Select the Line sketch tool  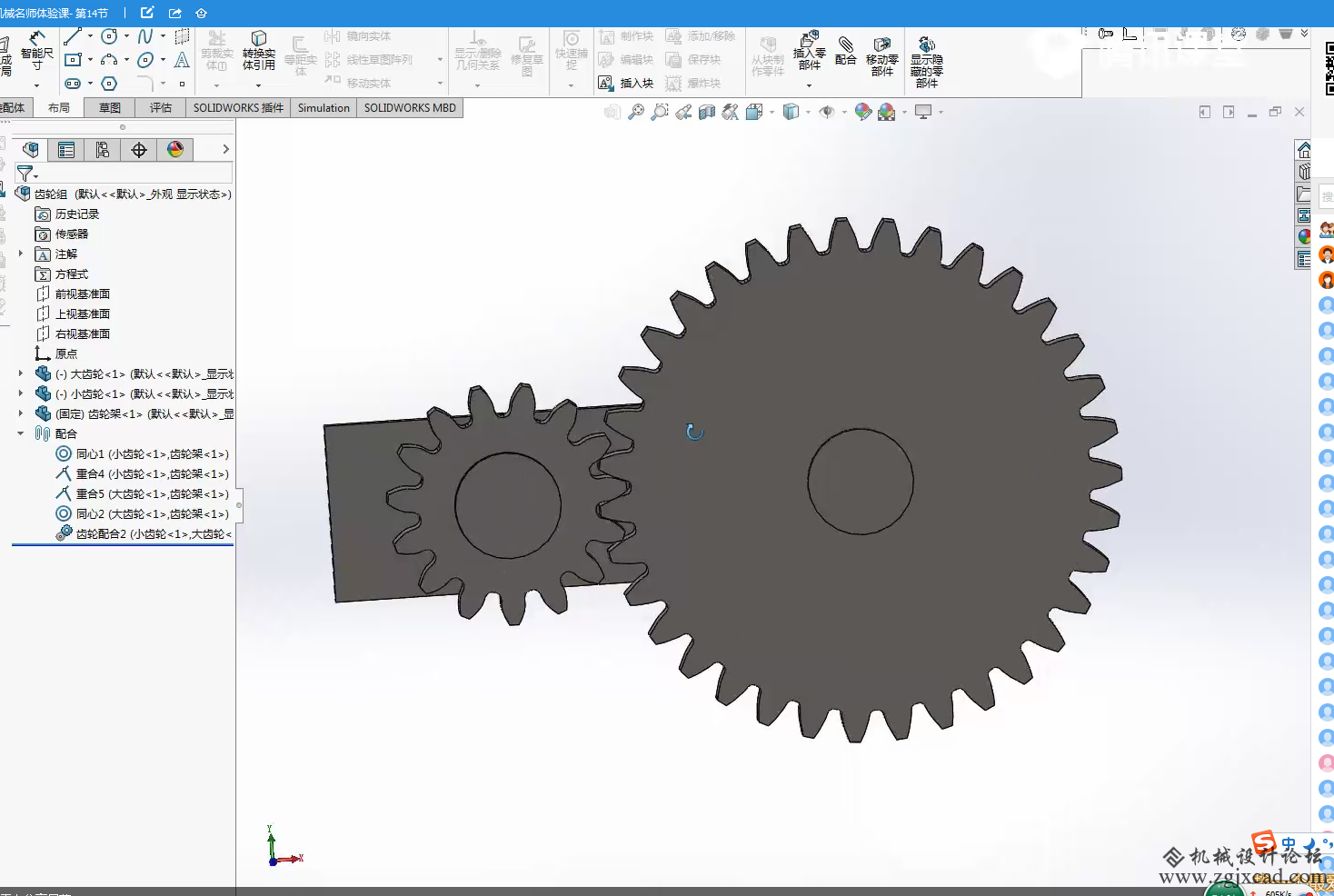tap(73, 36)
